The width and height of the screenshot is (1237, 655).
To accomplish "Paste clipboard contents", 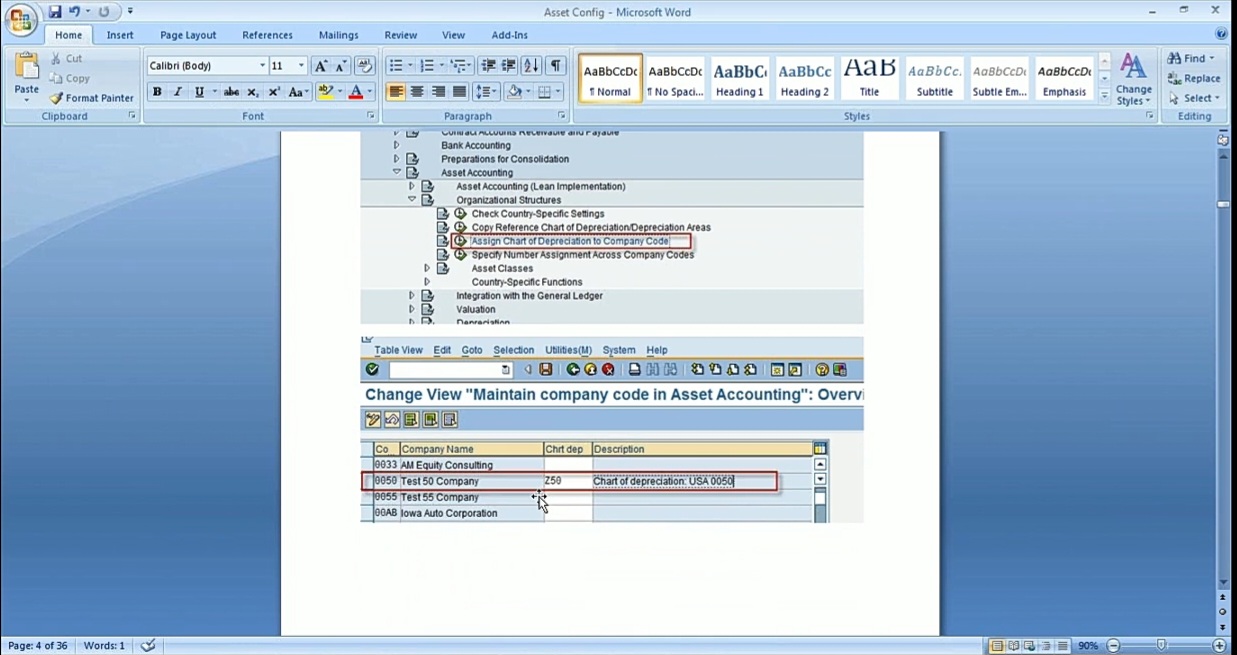I will [x=26, y=78].
